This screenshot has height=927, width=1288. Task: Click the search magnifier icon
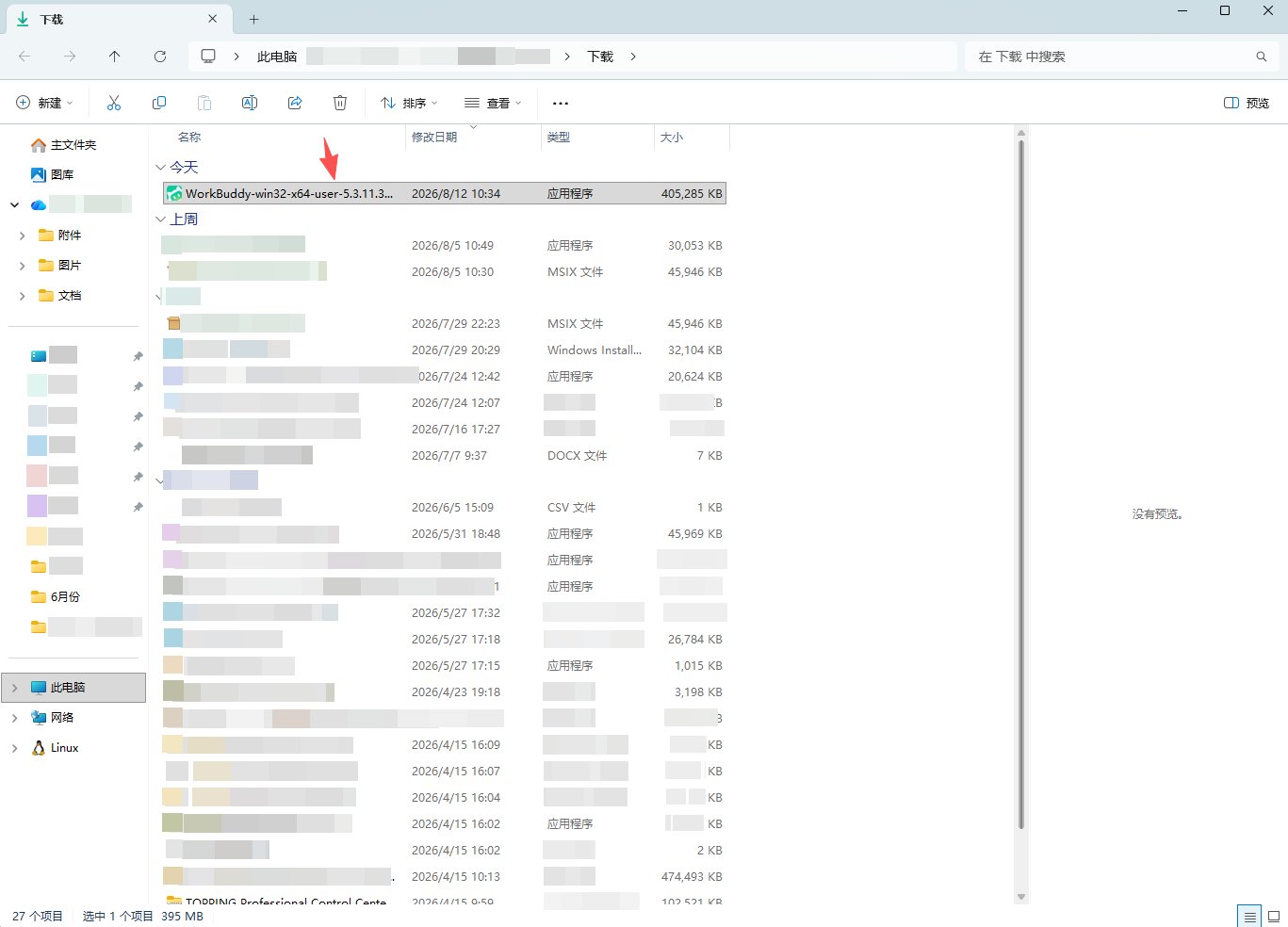pyautogui.click(x=1262, y=57)
